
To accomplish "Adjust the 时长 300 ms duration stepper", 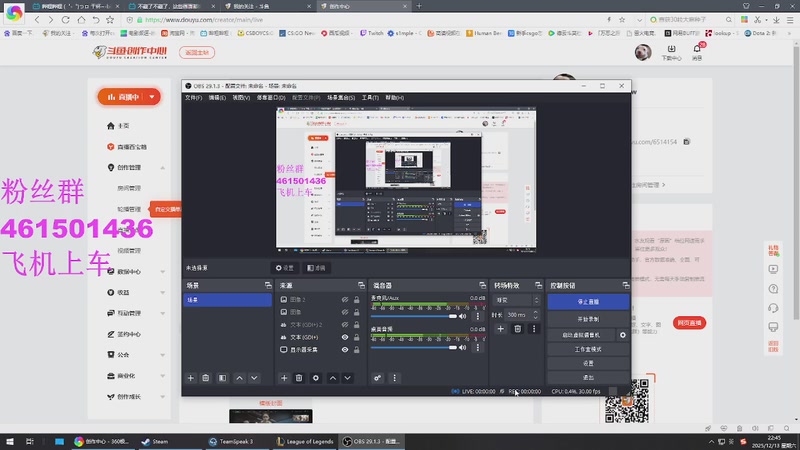I will [x=535, y=315].
